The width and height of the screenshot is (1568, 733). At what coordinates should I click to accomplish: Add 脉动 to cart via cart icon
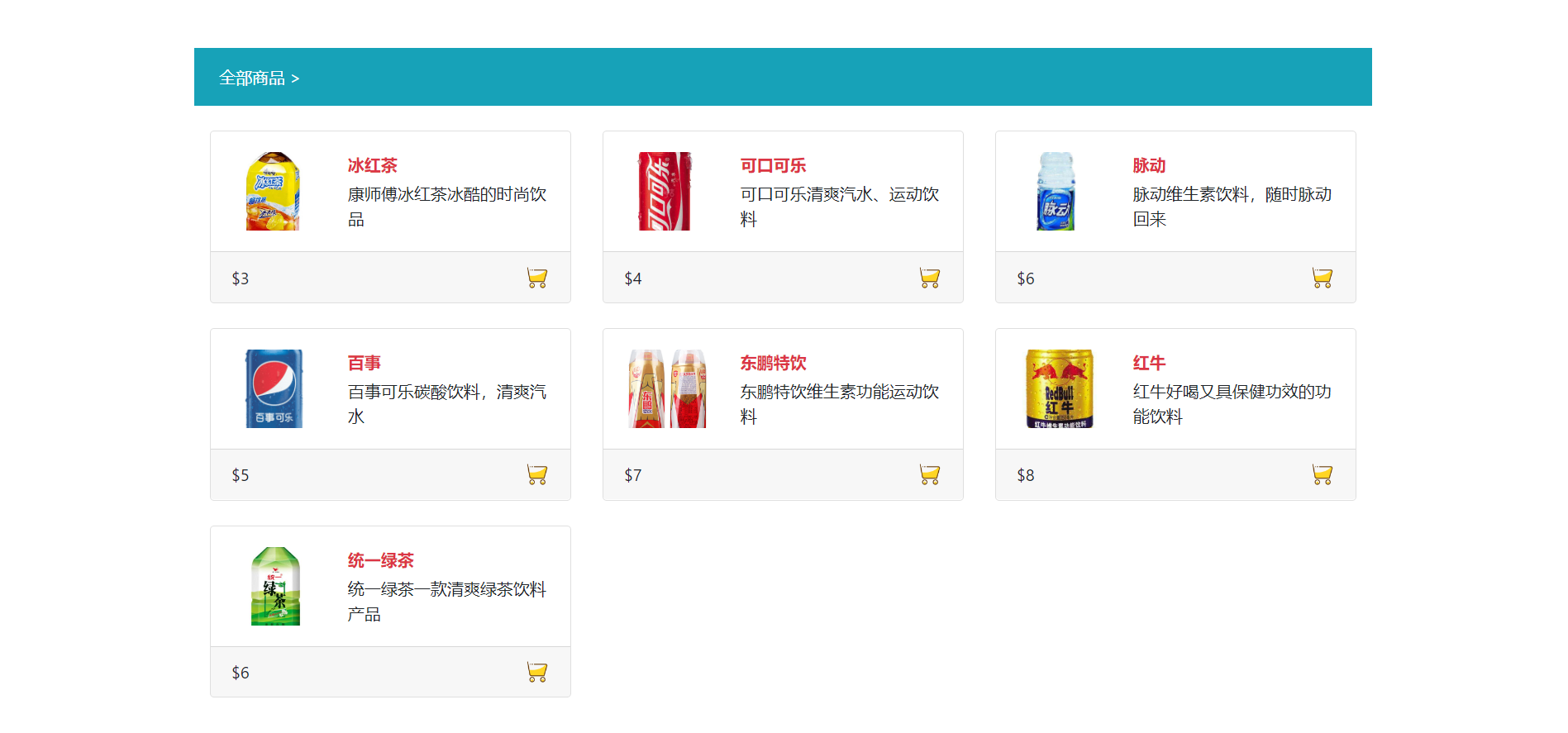point(1323,278)
